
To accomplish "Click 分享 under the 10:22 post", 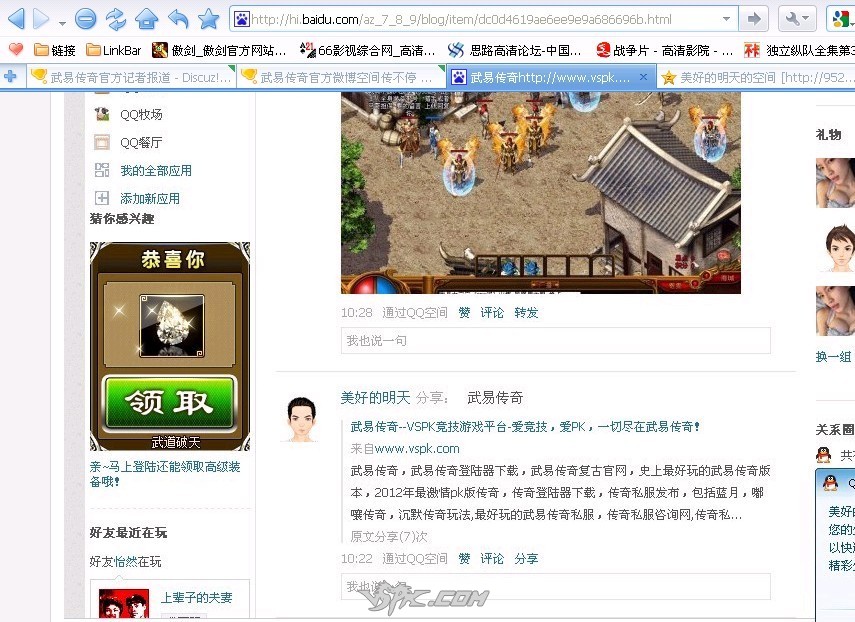I will 526,558.
